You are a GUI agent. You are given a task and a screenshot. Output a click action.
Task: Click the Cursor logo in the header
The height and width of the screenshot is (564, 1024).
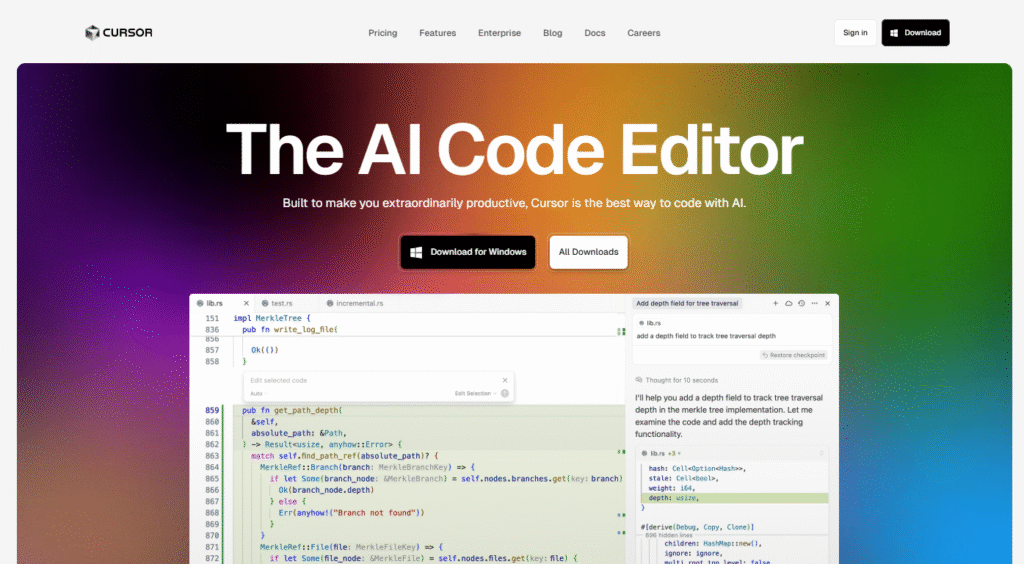(118, 33)
